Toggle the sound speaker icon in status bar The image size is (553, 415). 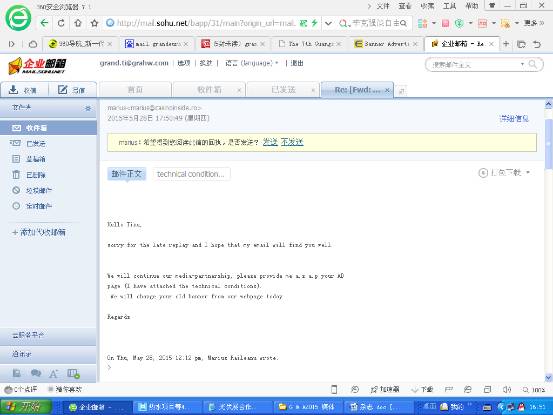tap(507, 389)
